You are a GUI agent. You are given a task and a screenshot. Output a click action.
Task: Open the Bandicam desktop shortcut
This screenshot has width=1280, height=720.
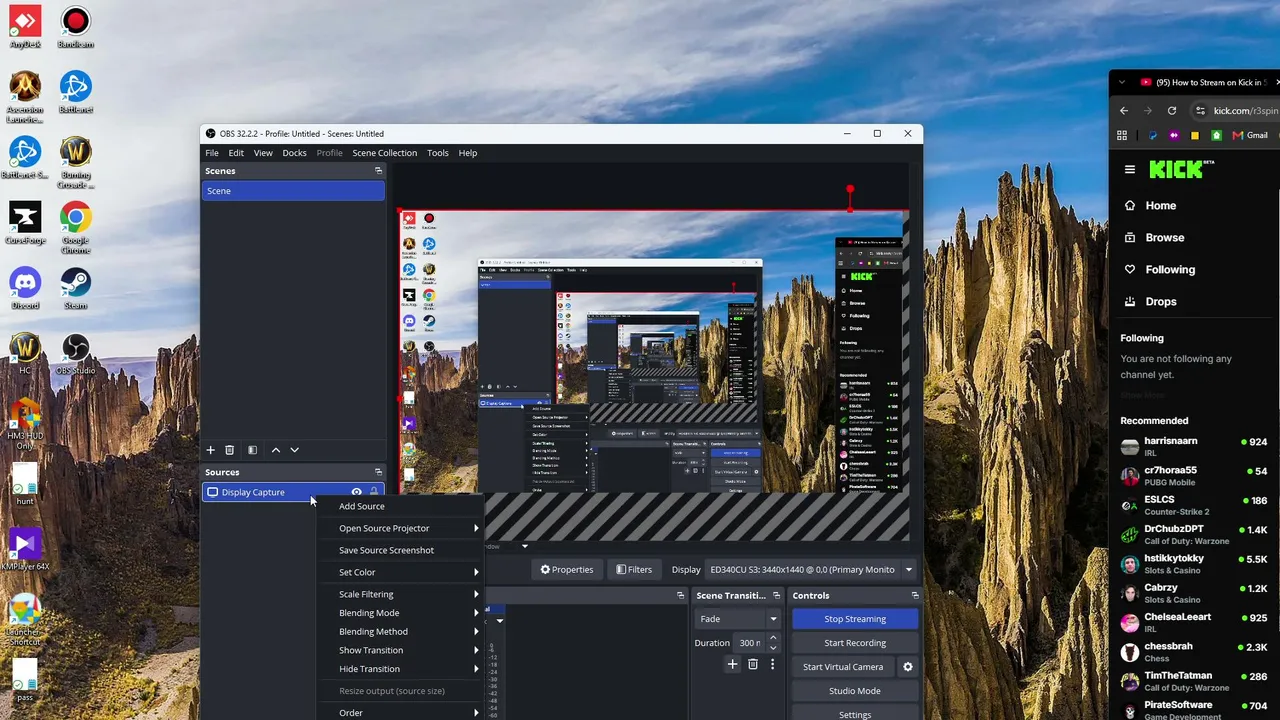tap(75, 28)
